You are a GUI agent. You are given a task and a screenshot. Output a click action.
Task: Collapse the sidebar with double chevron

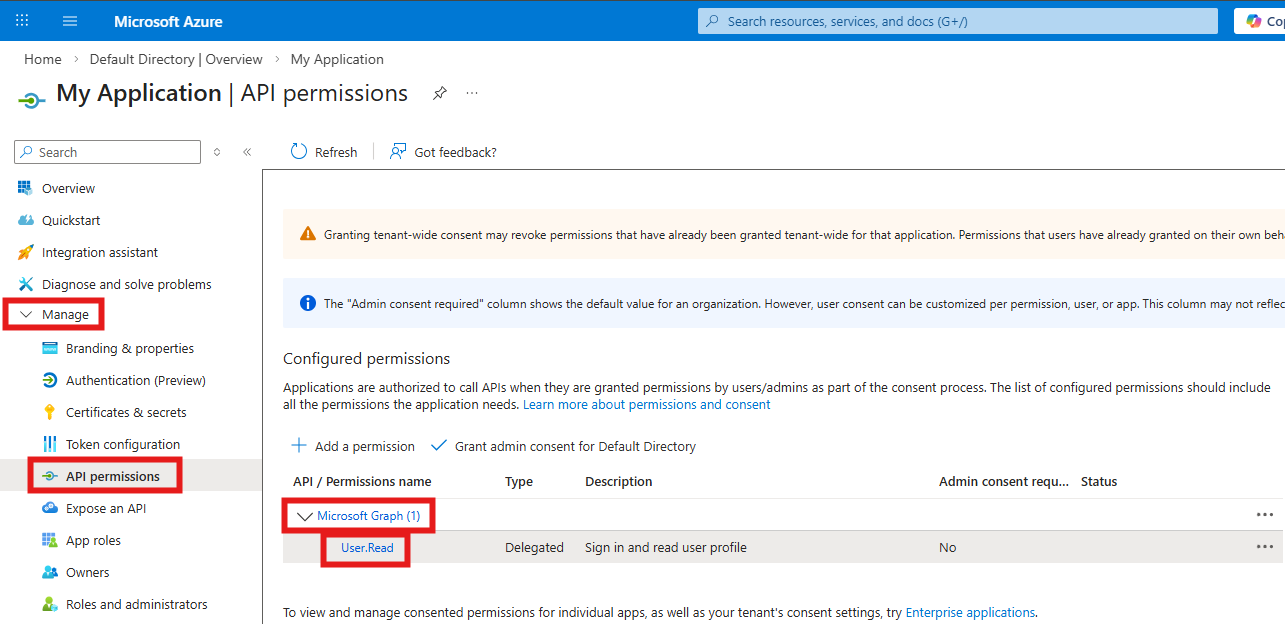click(x=247, y=152)
